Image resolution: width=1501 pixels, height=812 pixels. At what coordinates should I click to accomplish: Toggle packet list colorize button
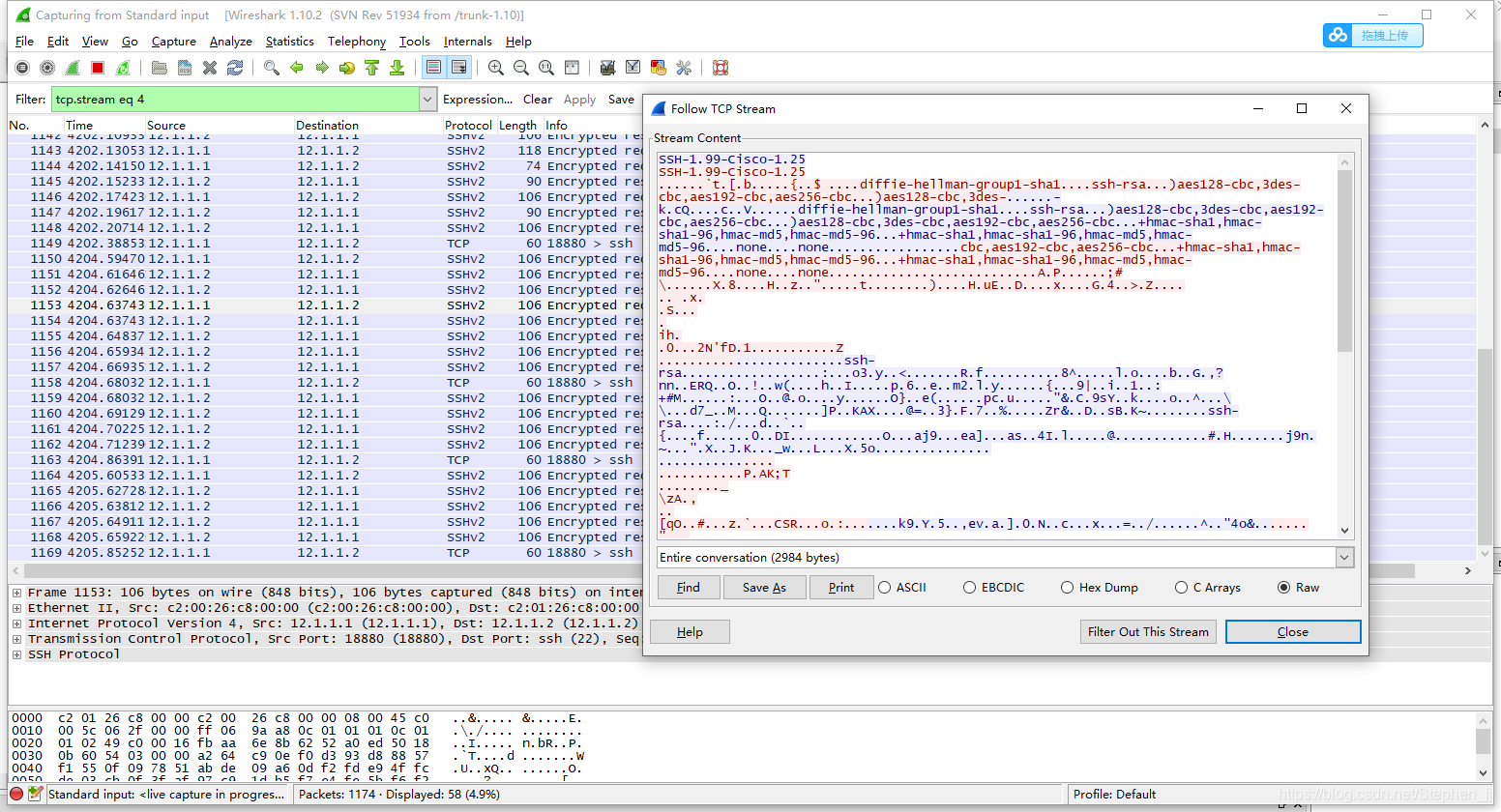click(434, 68)
